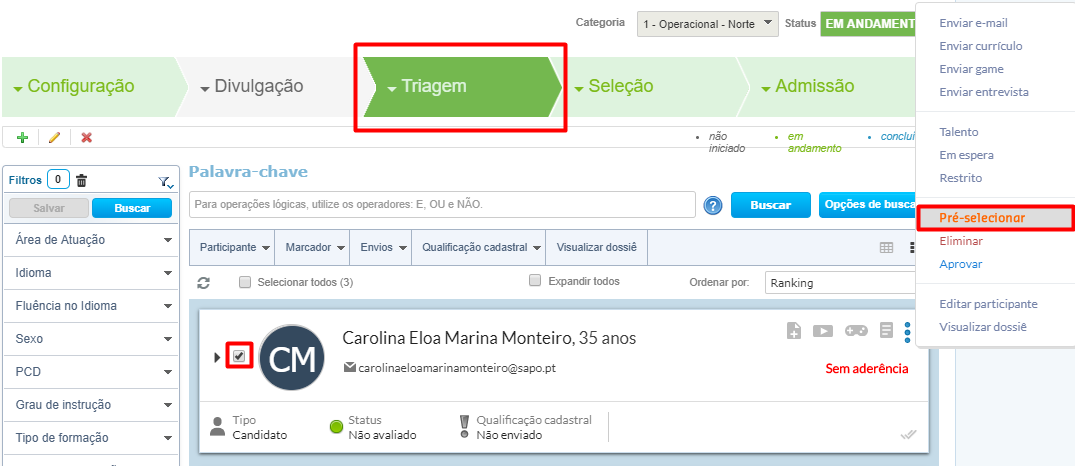Click the Palavra-chave search input field
Viewport: 1075px width, 466px height.
[x=442, y=204]
